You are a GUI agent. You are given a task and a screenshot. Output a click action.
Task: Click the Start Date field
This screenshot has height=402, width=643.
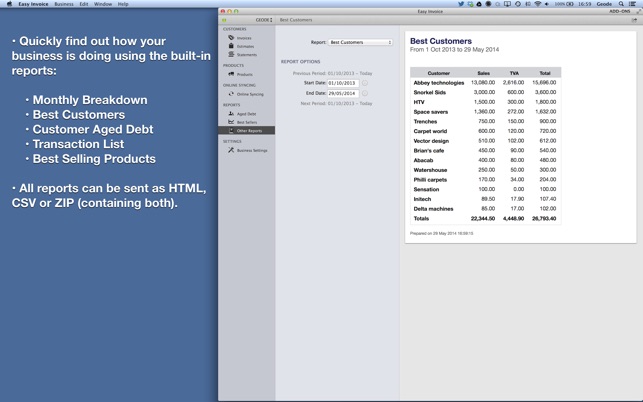point(343,83)
